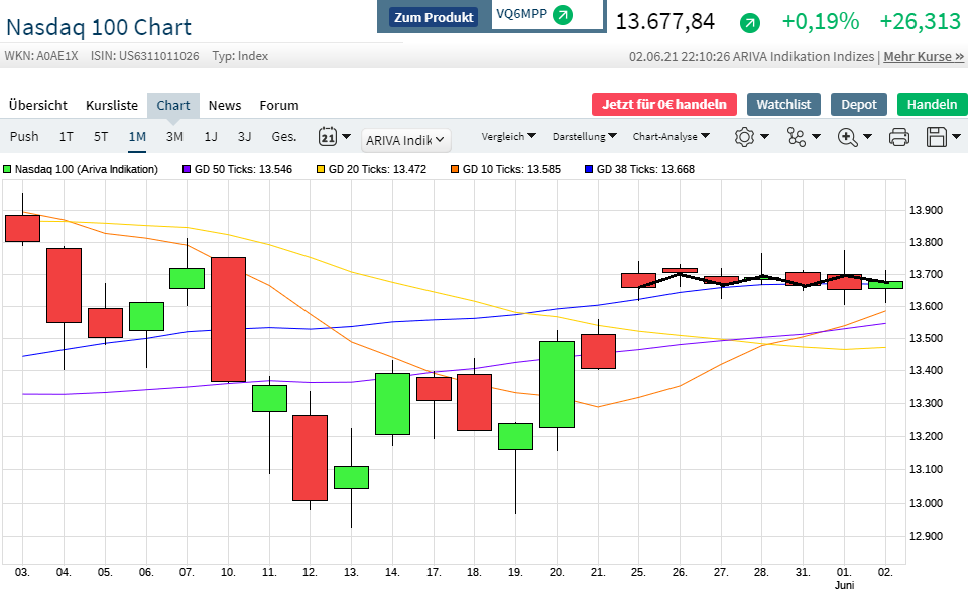Click green Nasdaq 100 legend swatch
The width and height of the screenshot is (975, 592).
coord(7,169)
